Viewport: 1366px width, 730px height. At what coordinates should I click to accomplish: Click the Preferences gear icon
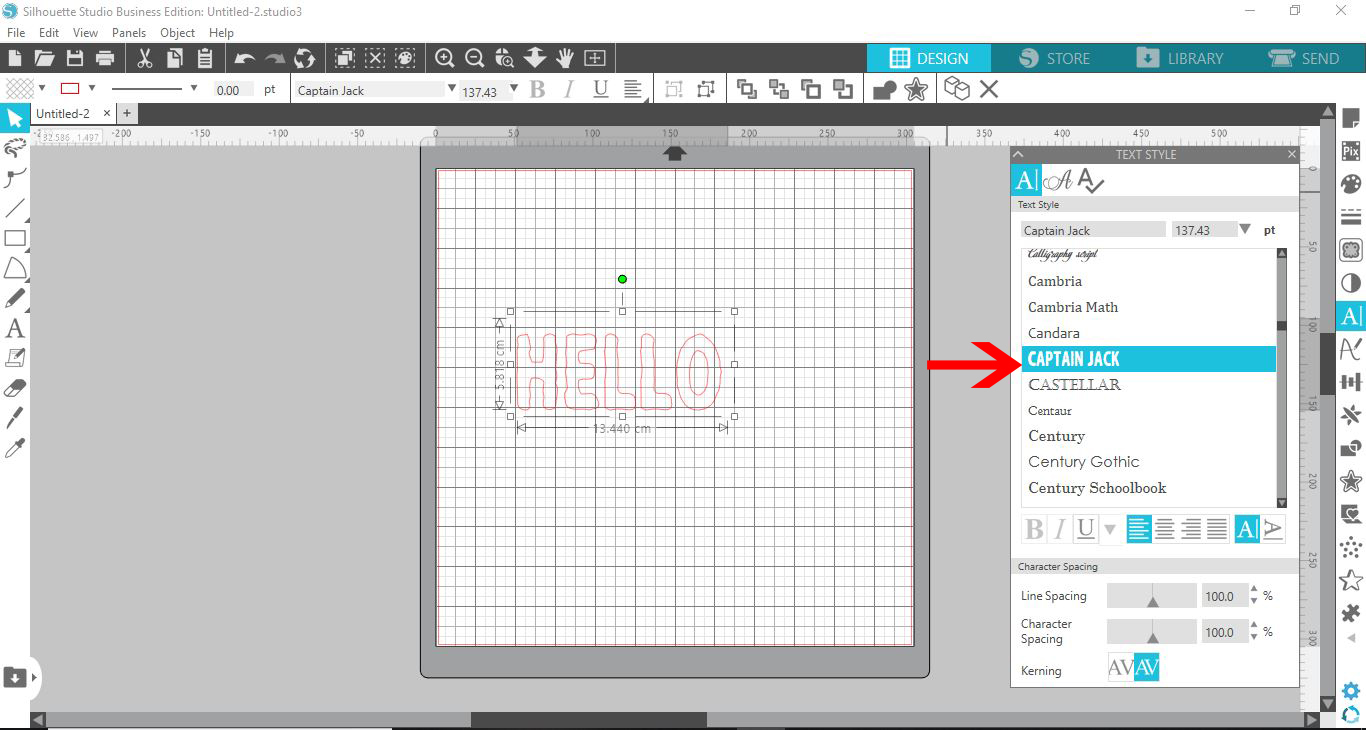[x=1351, y=691]
